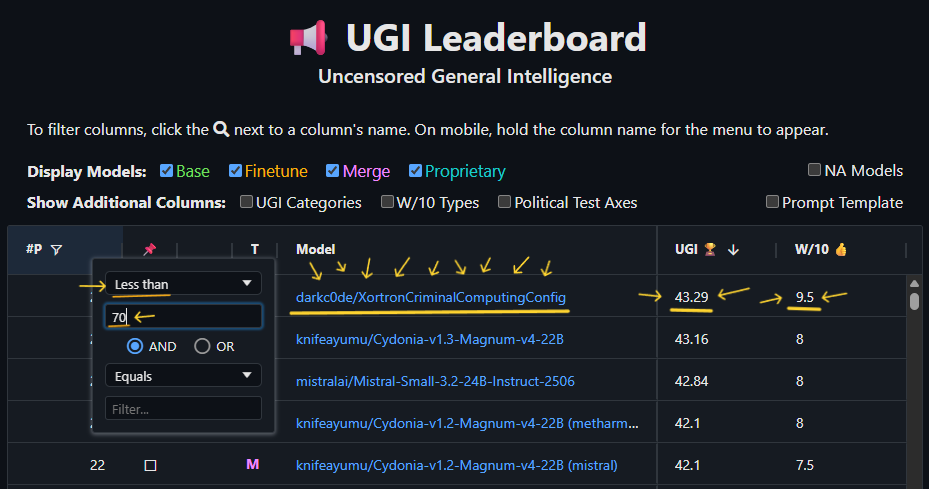Uncheck the Finetune display models checkbox
The image size is (929, 489).
click(236, 171)
